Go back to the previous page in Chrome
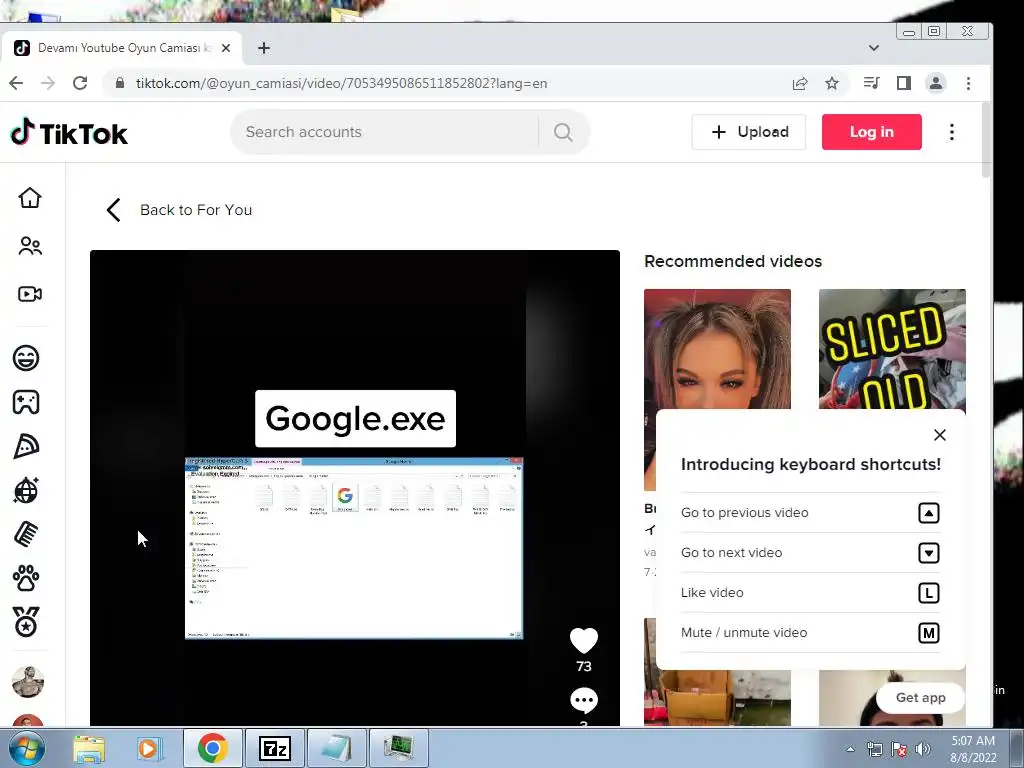This screenshot has width=1024, height=768. (x=16, y=83)
